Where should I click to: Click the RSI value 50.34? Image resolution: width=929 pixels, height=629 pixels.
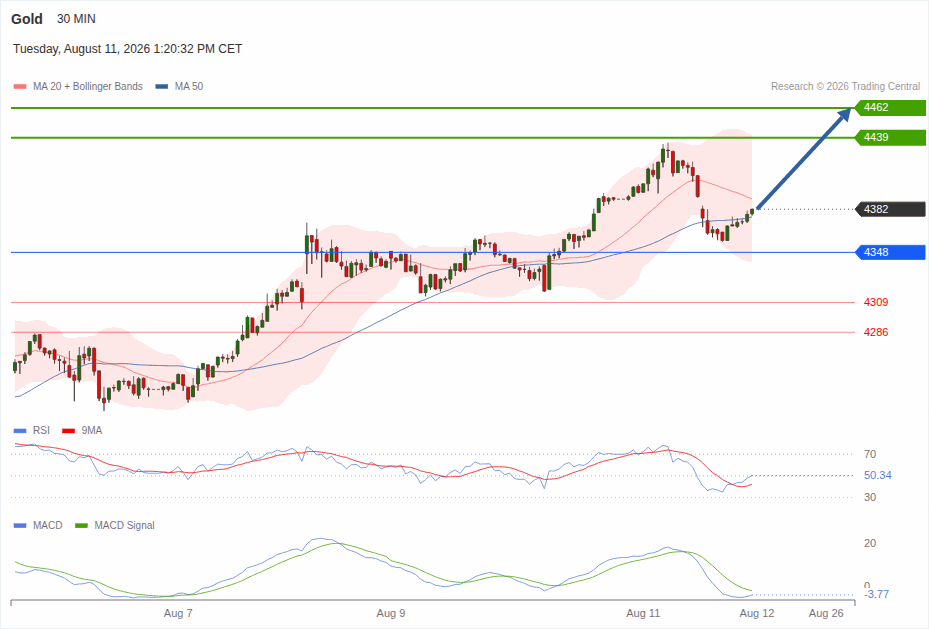[x=877, y=475]
